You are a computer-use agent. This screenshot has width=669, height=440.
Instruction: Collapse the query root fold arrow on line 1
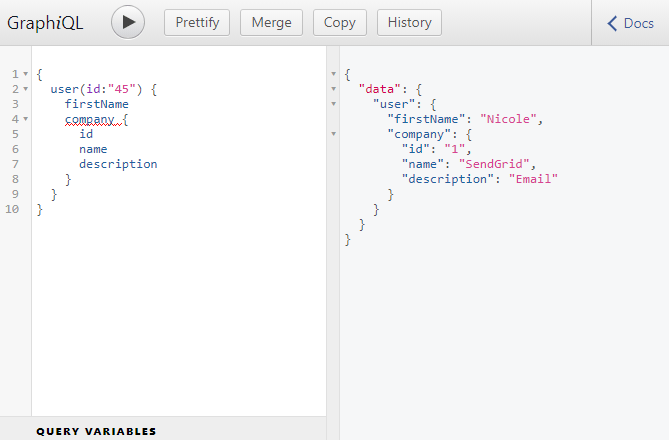point(25,75)
